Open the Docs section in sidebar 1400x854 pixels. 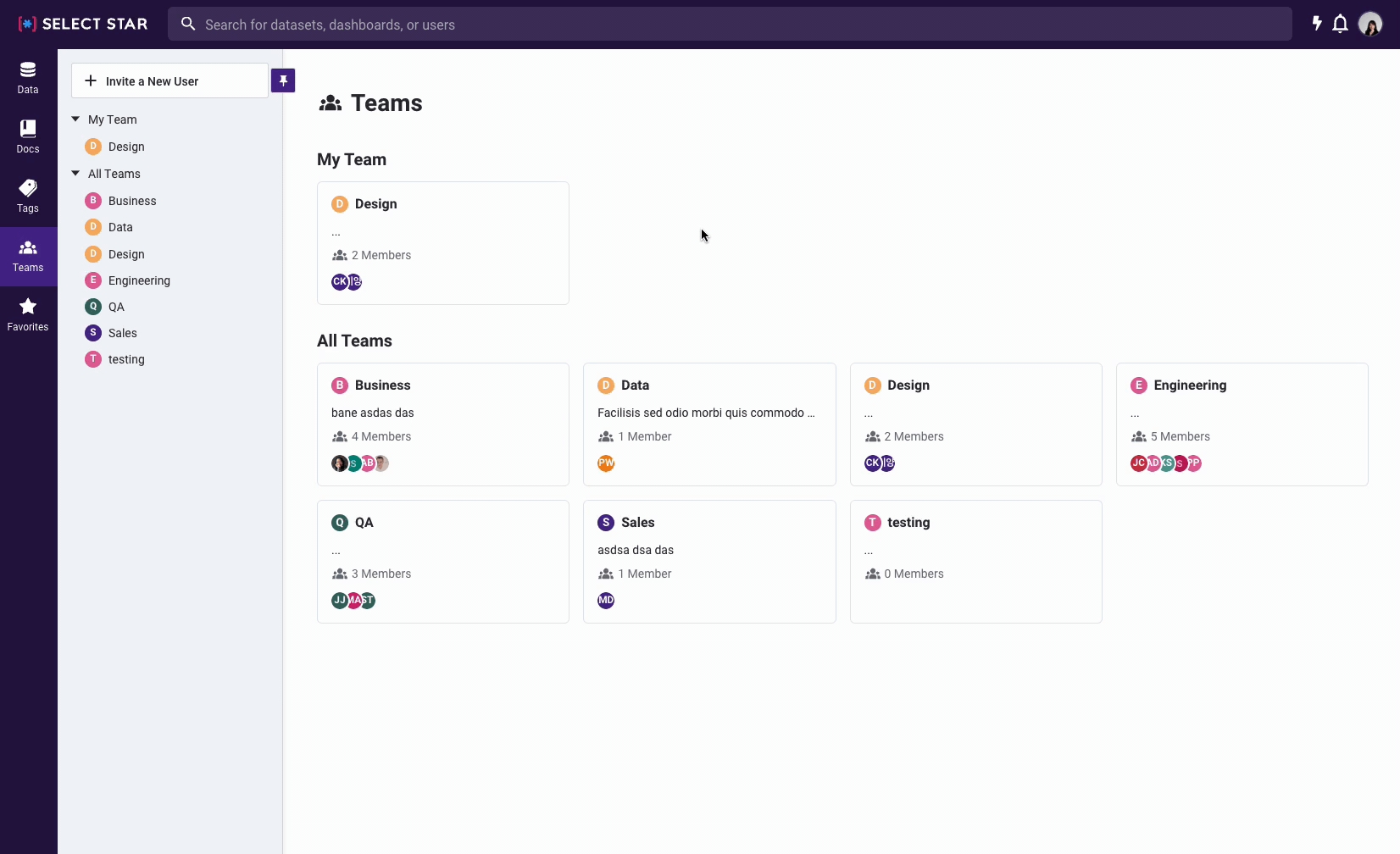pos(28,137)
